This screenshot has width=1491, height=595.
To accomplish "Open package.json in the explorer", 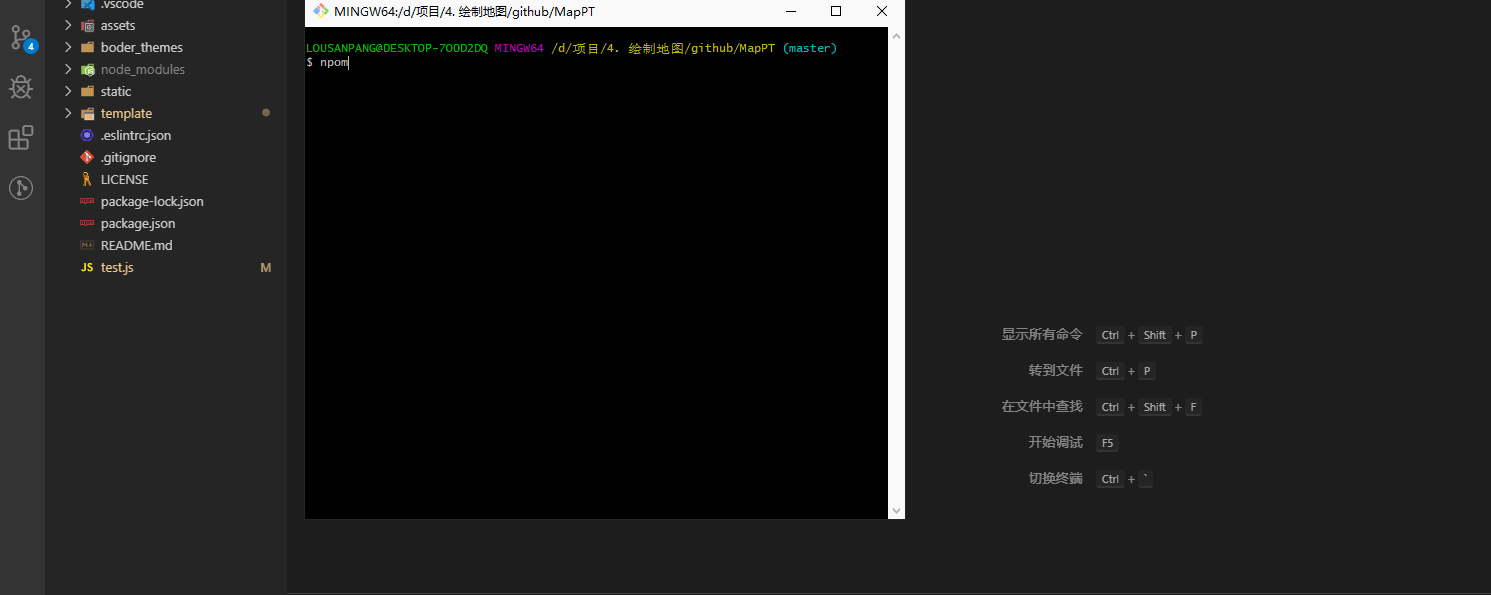I will click(138, 223).
